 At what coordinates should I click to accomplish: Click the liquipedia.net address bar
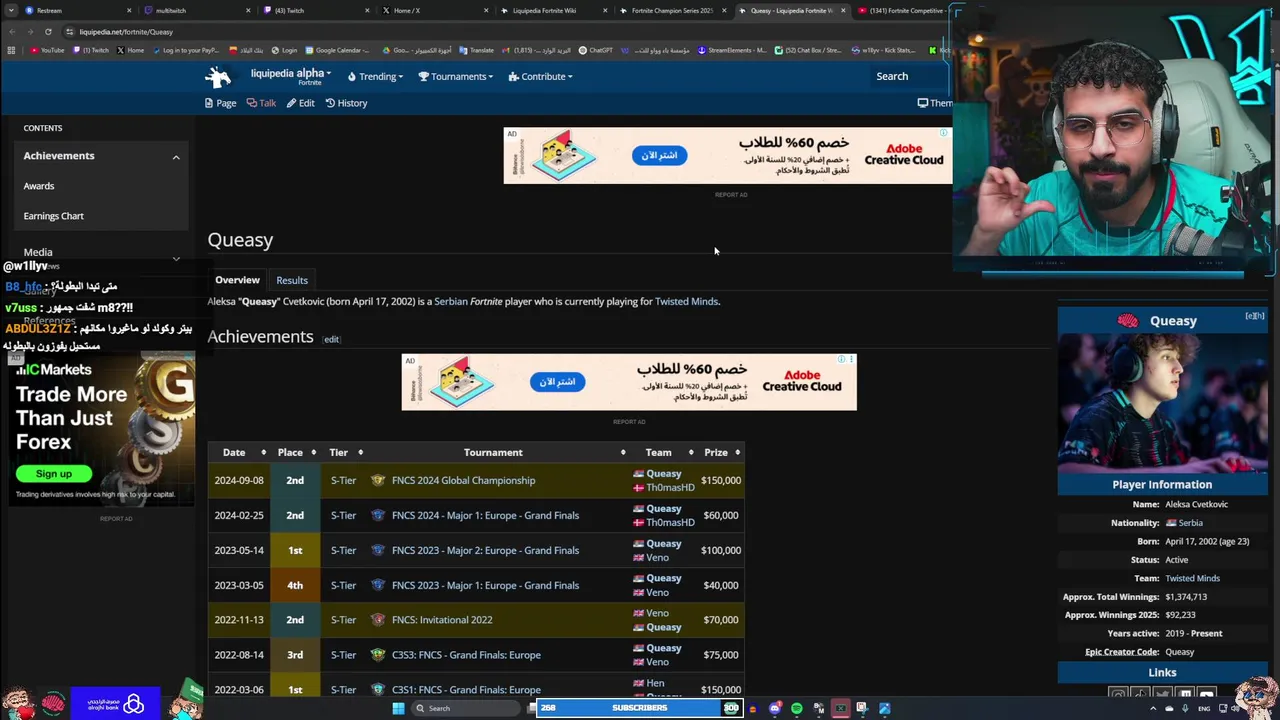500,31
